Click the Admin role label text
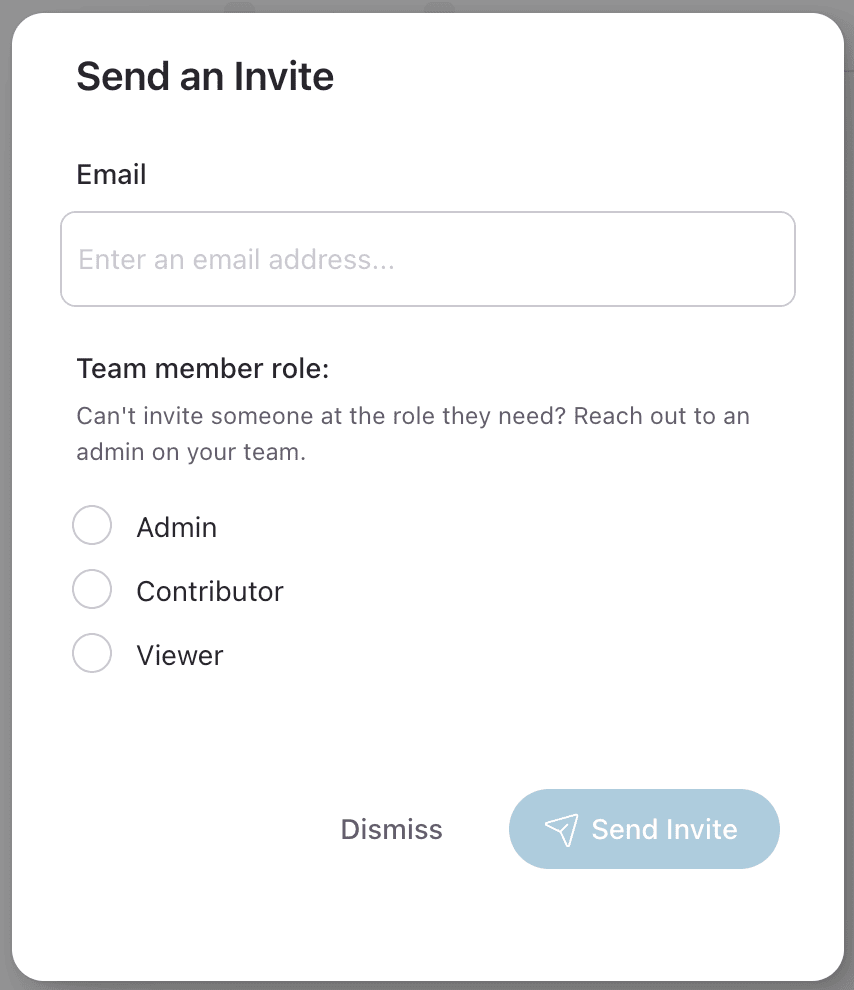Viewport: 854px width, 990px height. pos(177,527)
